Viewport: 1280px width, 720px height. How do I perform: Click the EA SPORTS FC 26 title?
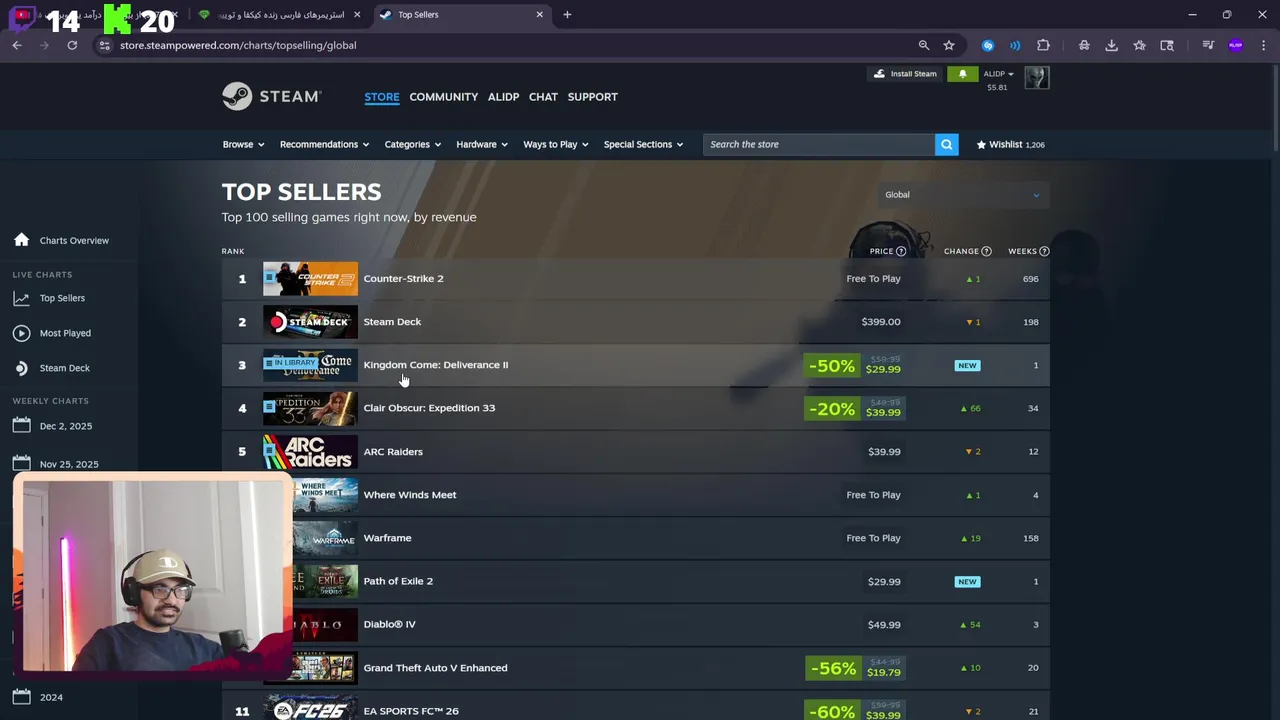pyautogui.click(x=411, y=711)
